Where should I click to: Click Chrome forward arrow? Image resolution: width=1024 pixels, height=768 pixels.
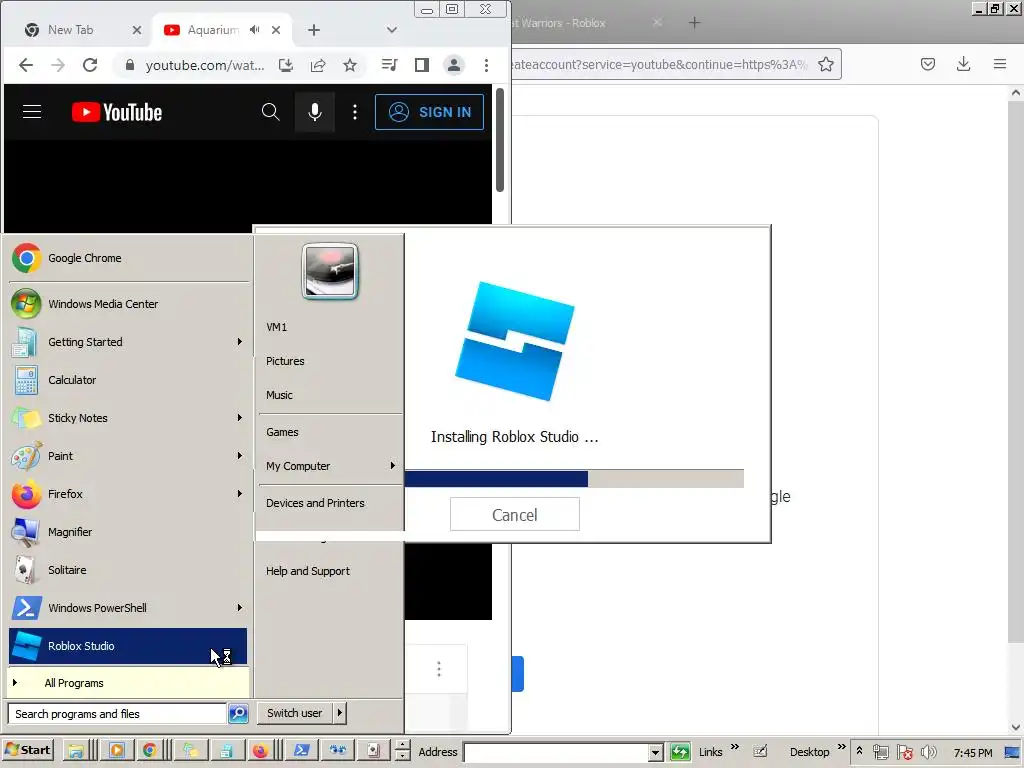[x=58, y=65]
